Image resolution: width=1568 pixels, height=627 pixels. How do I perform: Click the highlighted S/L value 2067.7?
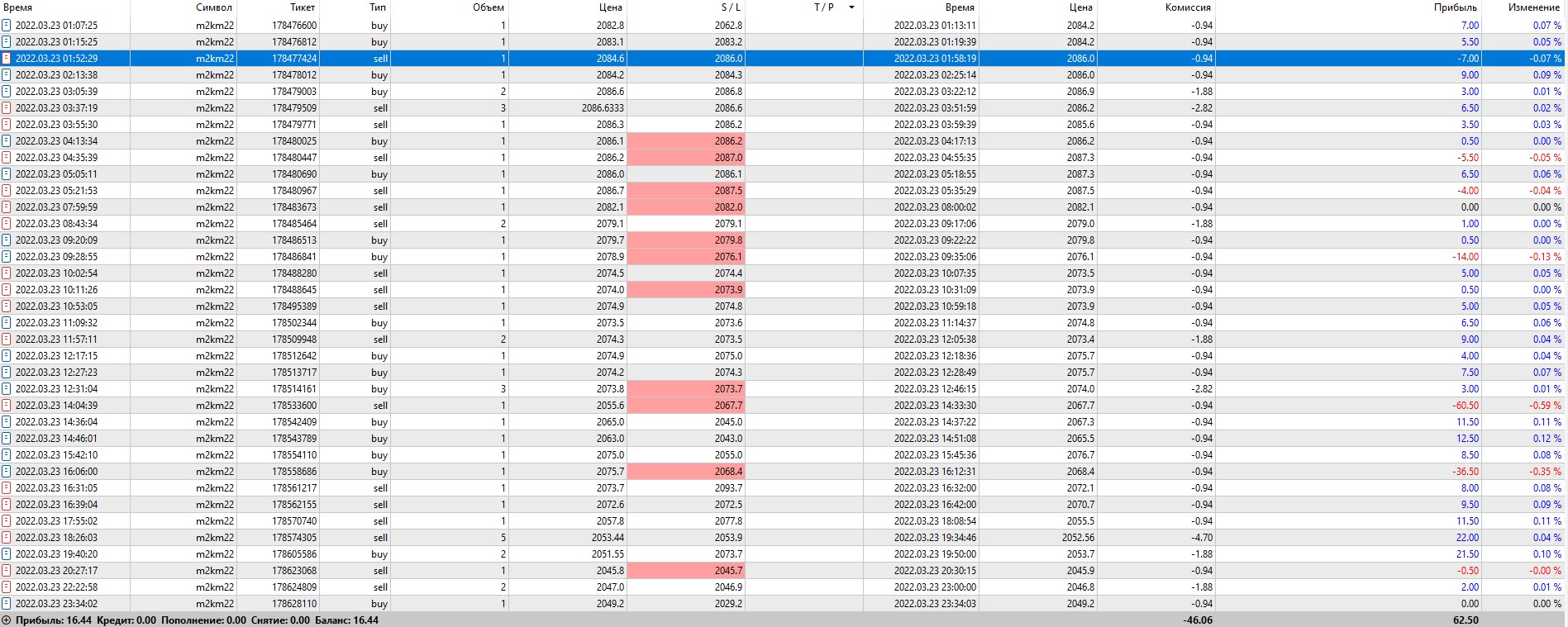(728, 406)
